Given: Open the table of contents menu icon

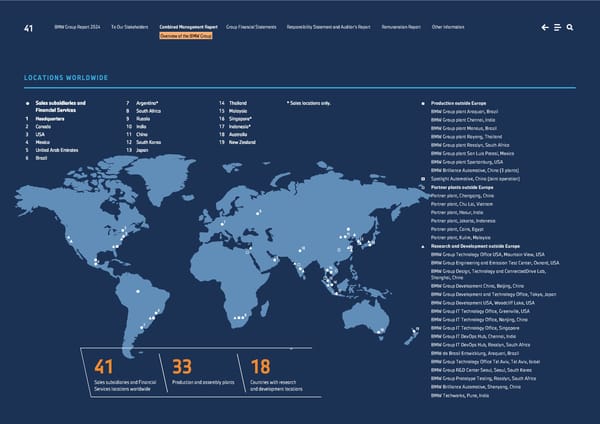Looking at the screenshot, I should pyautogui.click(x=557, y=28).
